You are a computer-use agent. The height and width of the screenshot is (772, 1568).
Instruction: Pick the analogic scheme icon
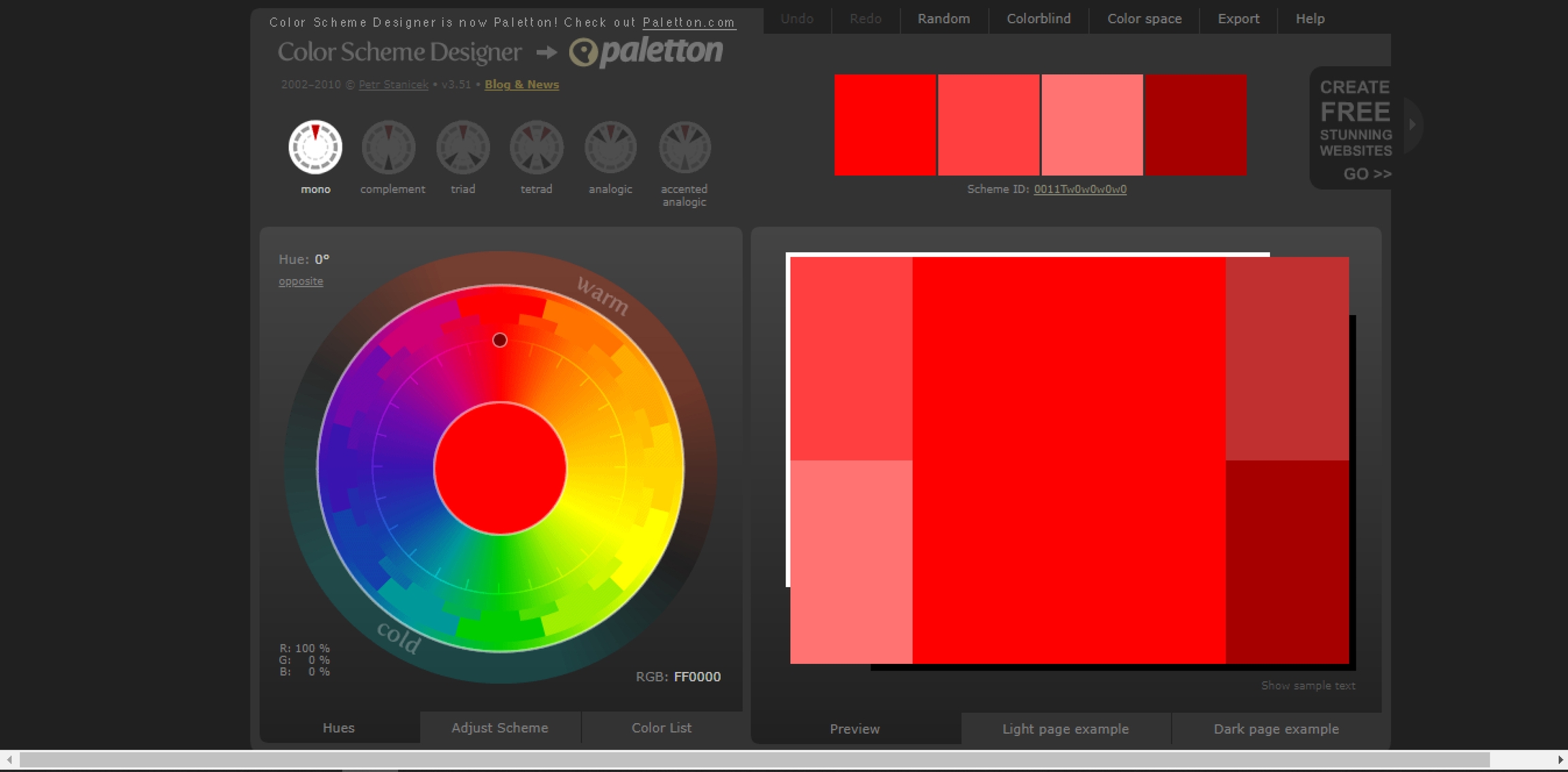pos(610,147)
